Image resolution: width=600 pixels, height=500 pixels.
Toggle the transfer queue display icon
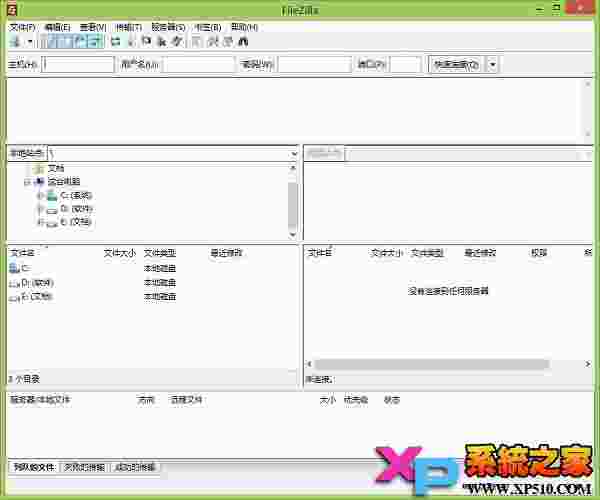pyautogui.click(x=96, y=41)
